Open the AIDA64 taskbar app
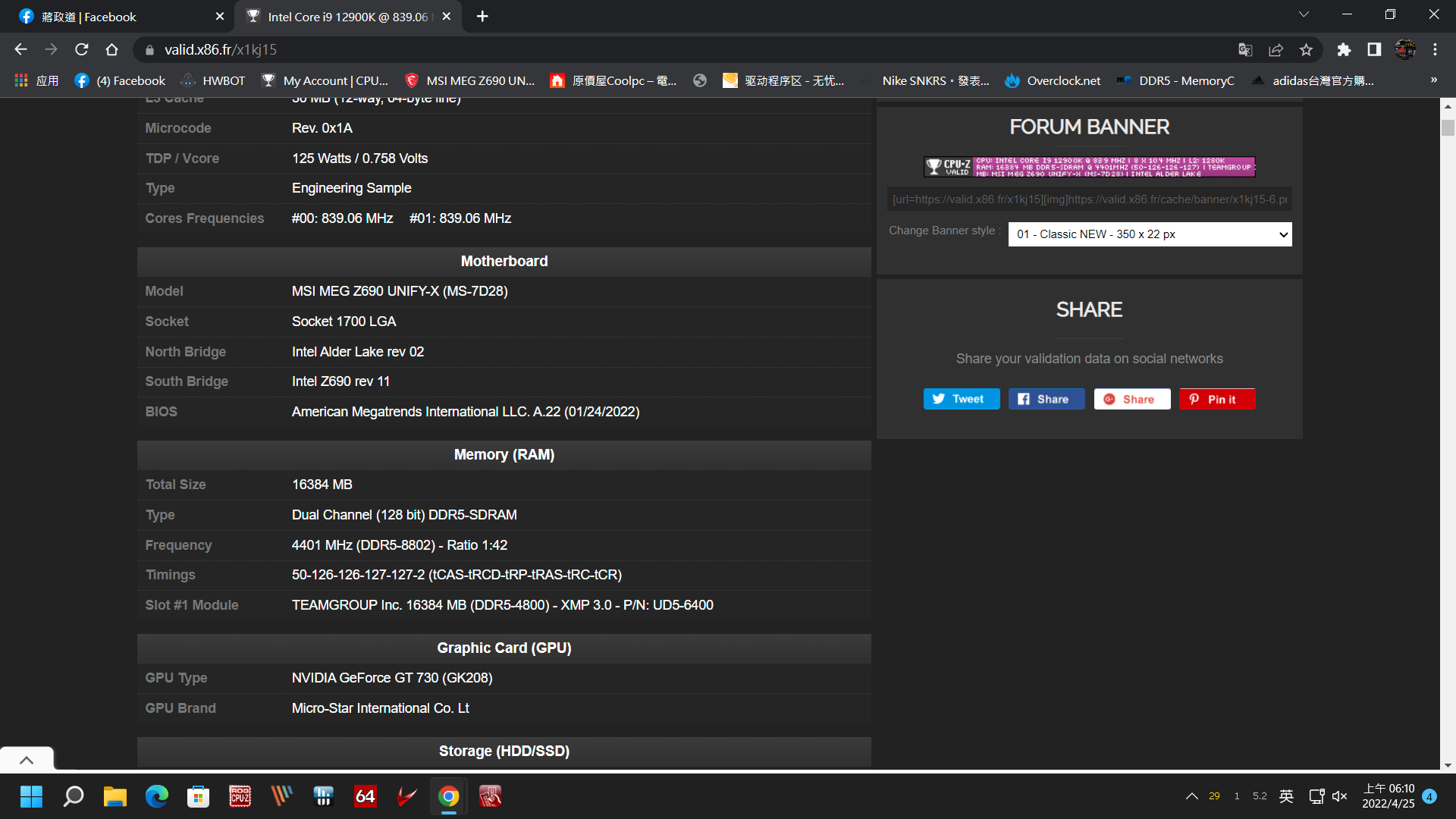This screenshot has width=1456, height=819. (366, 796)
